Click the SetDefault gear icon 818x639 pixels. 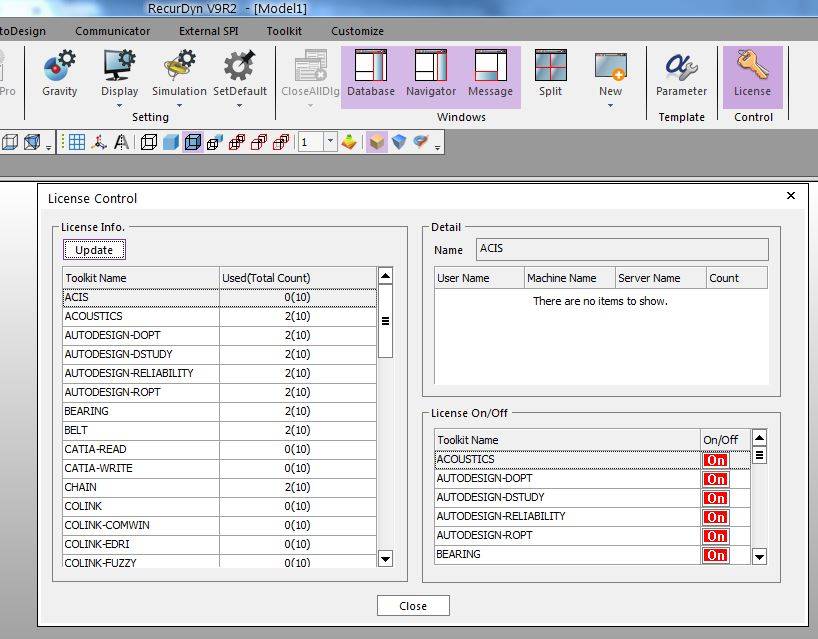(239, 65)
